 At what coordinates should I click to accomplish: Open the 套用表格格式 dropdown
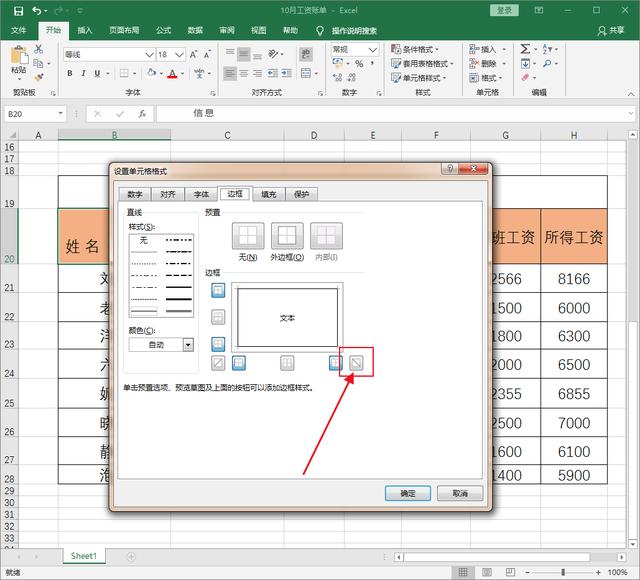tap(422, 64)
